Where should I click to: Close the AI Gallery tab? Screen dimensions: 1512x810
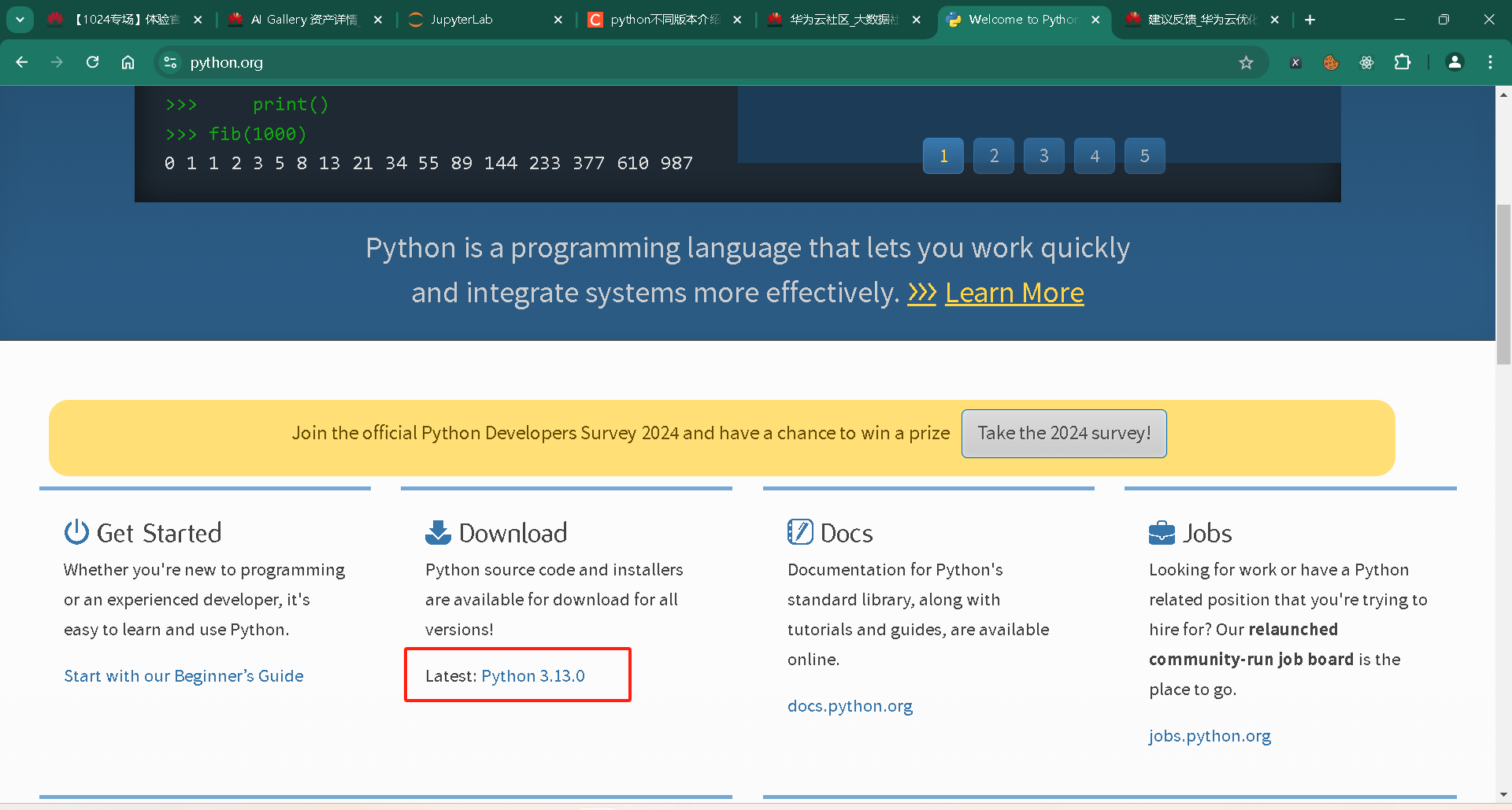[x=378, y=20]
